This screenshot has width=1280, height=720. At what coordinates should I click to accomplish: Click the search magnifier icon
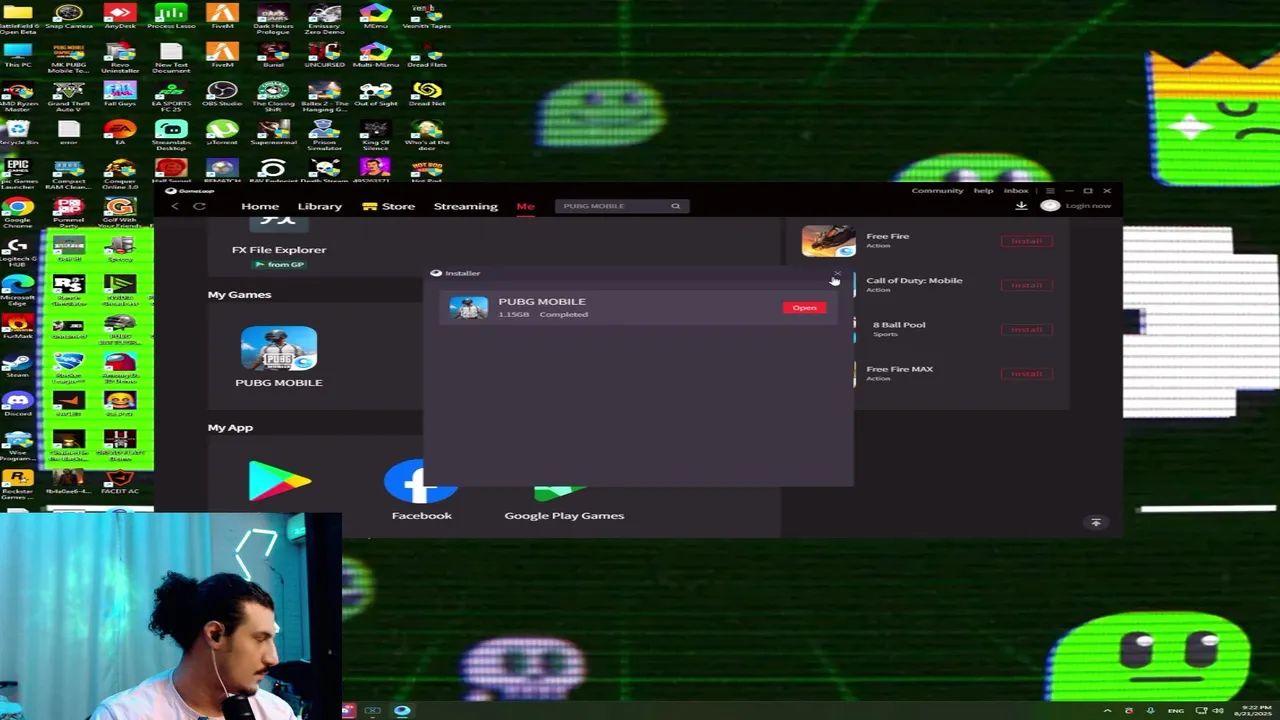point(676,206)
